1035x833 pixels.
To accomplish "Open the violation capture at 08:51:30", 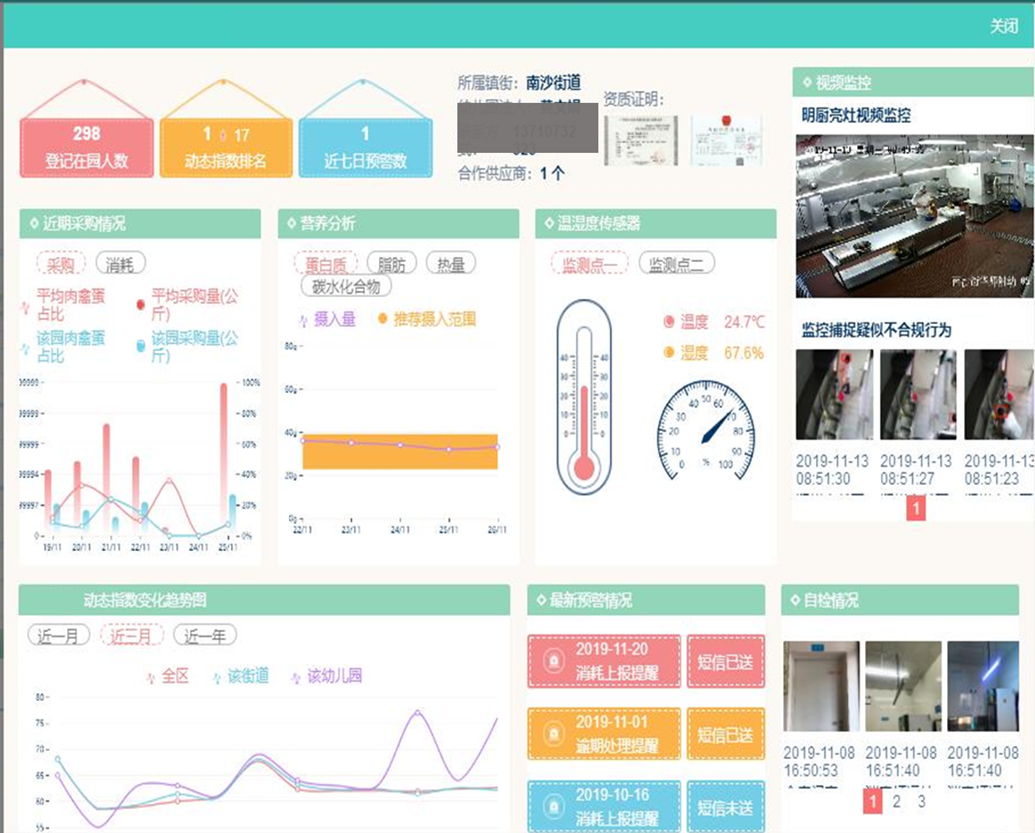I will pyautogui.click(x=834, y=395).
